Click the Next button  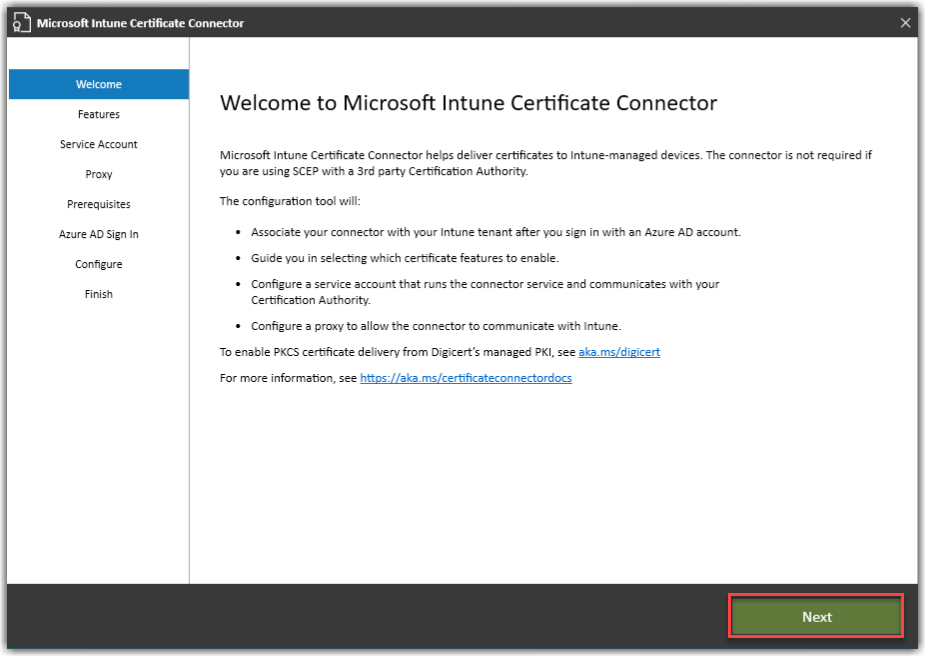click(x=816, y=617)
